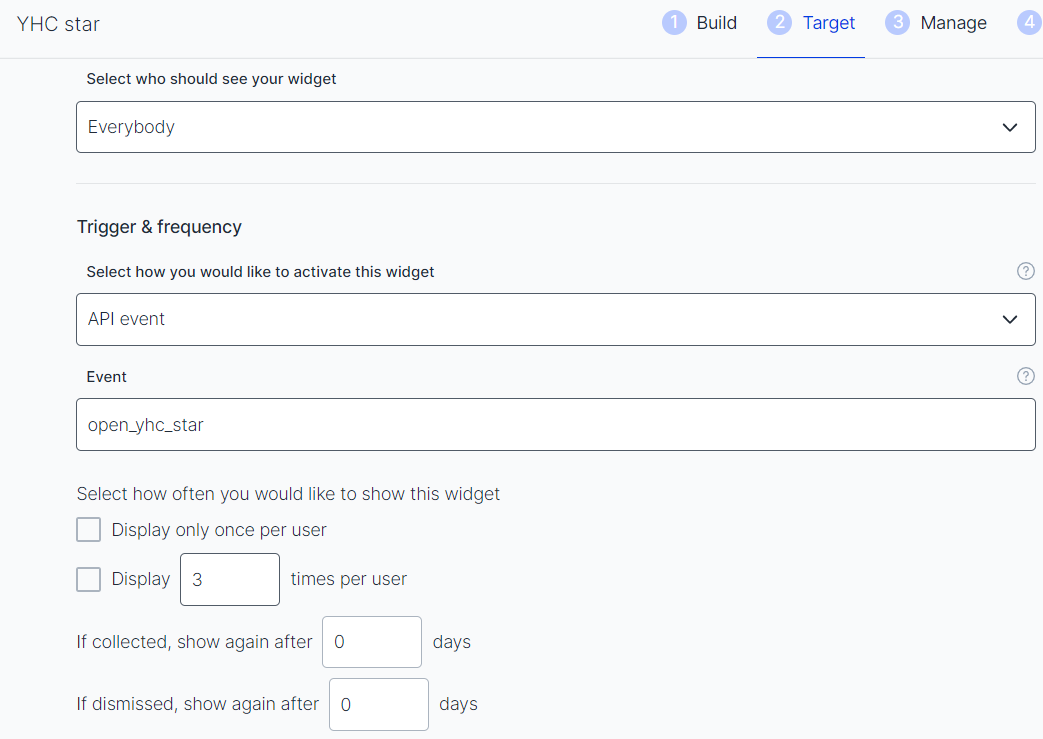Click step 2 Target number circle
Screen dimensions: 1043x739
click(x=779, y=23)
